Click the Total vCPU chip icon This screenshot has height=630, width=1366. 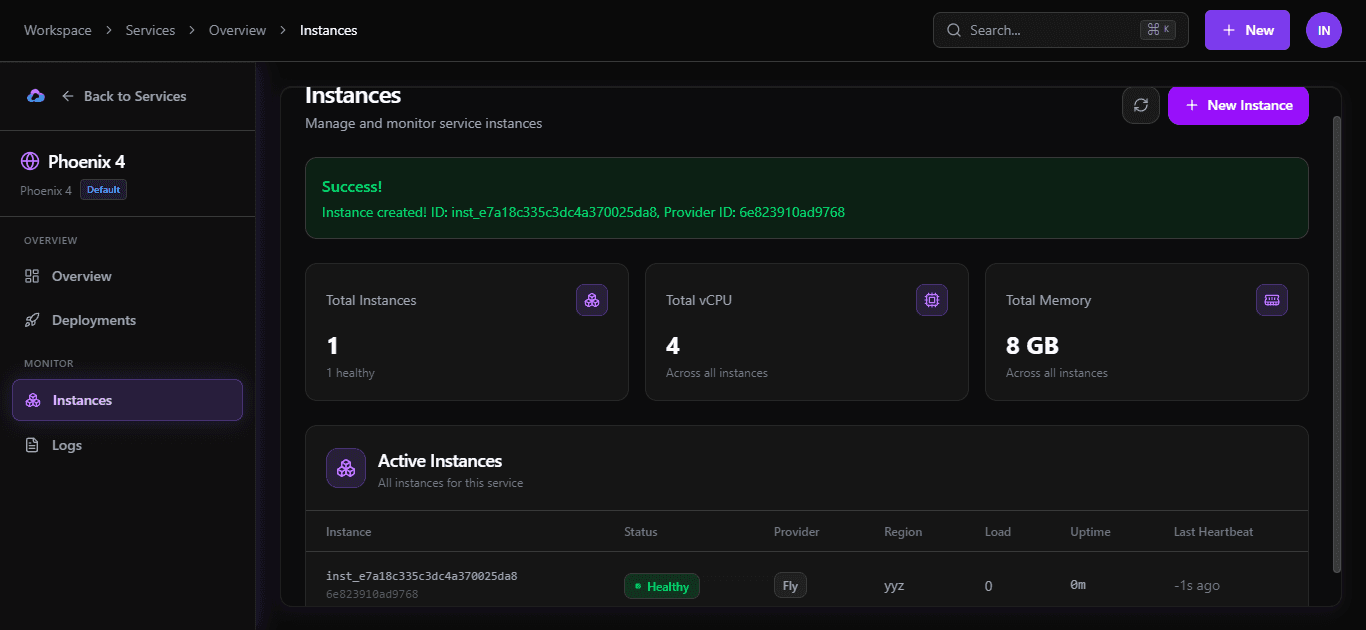coord(931,299)
